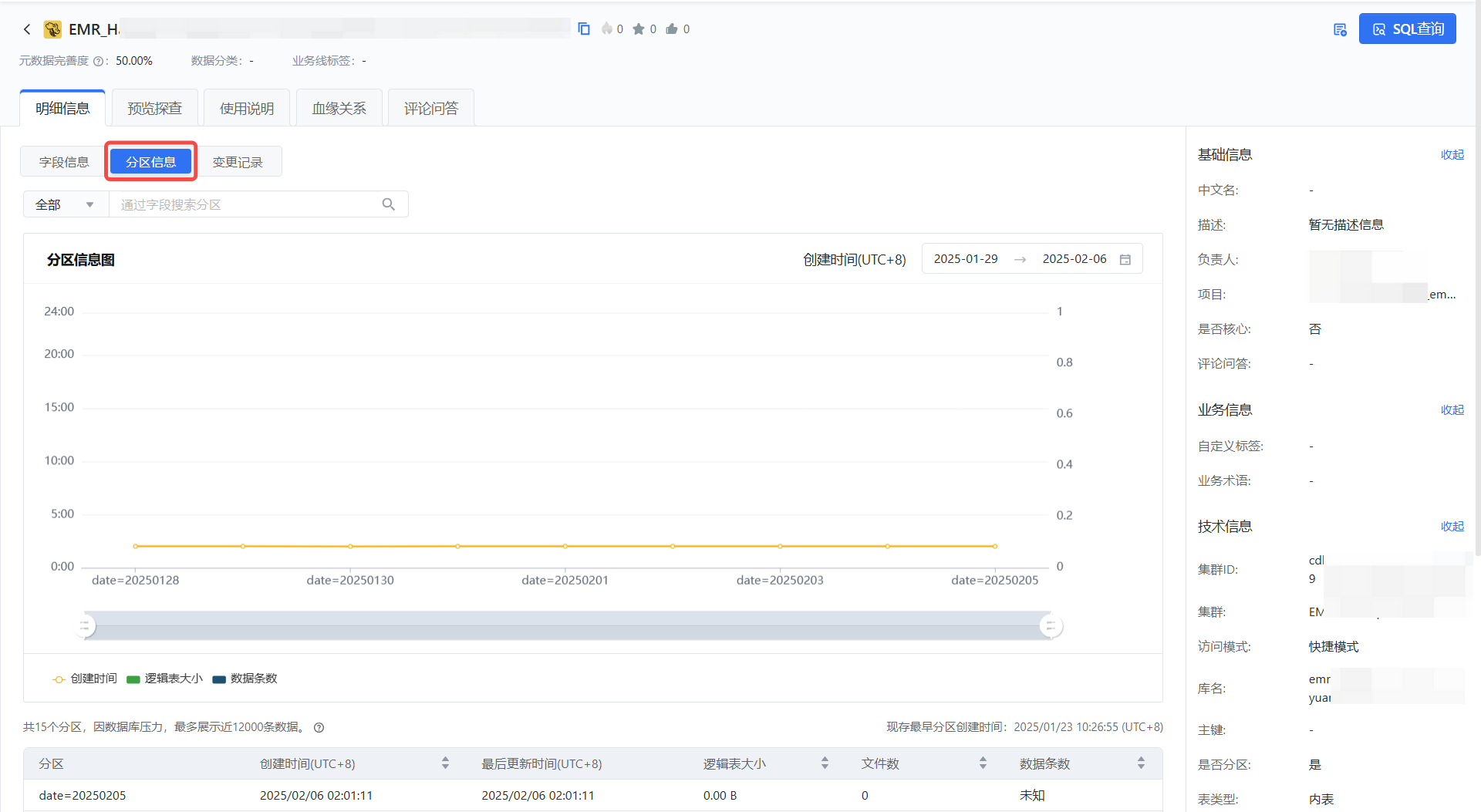
Task: Toggle 逻辑表大小 legend series
Action: [165, 679]
